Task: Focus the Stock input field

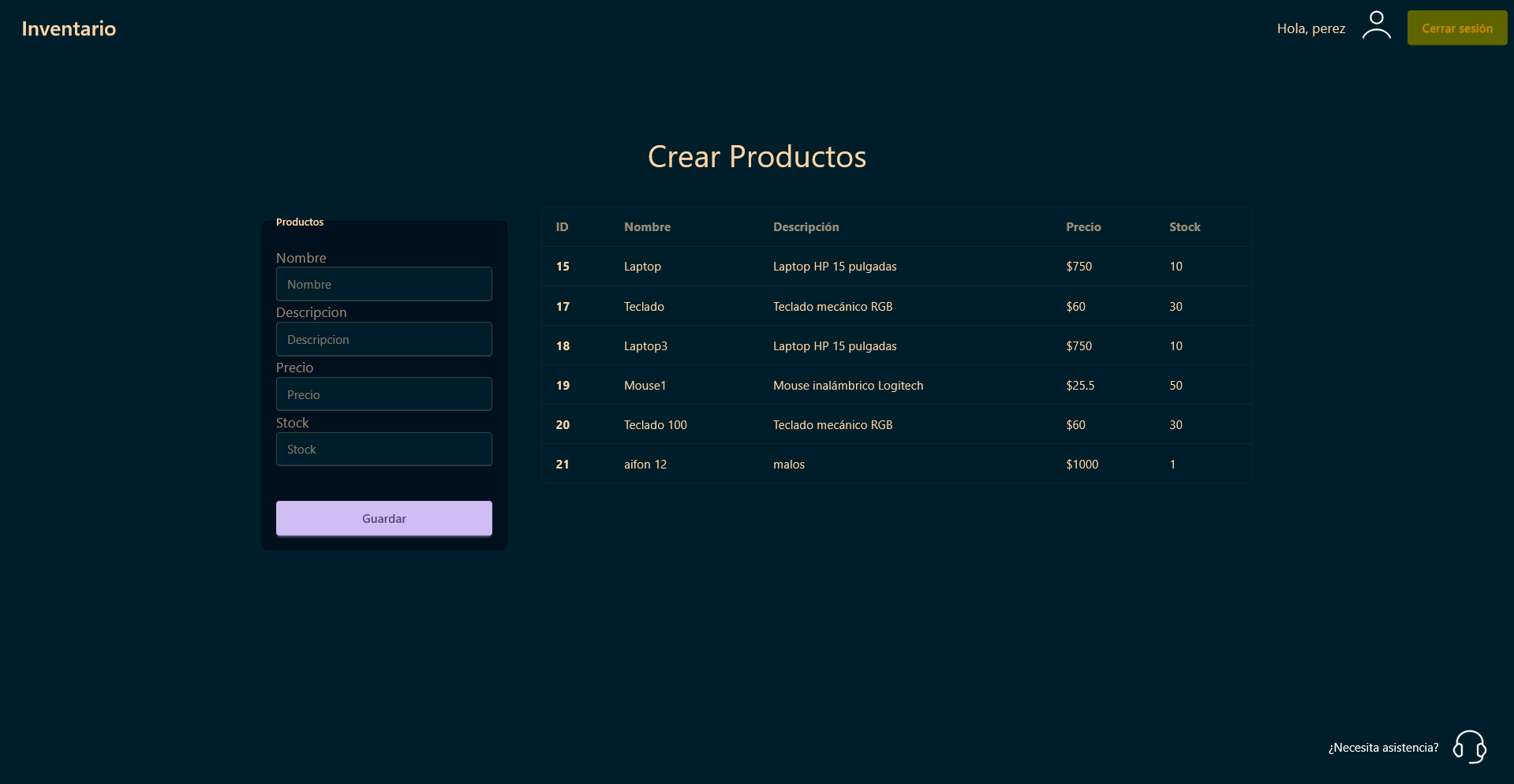Action: coord(383,449)
